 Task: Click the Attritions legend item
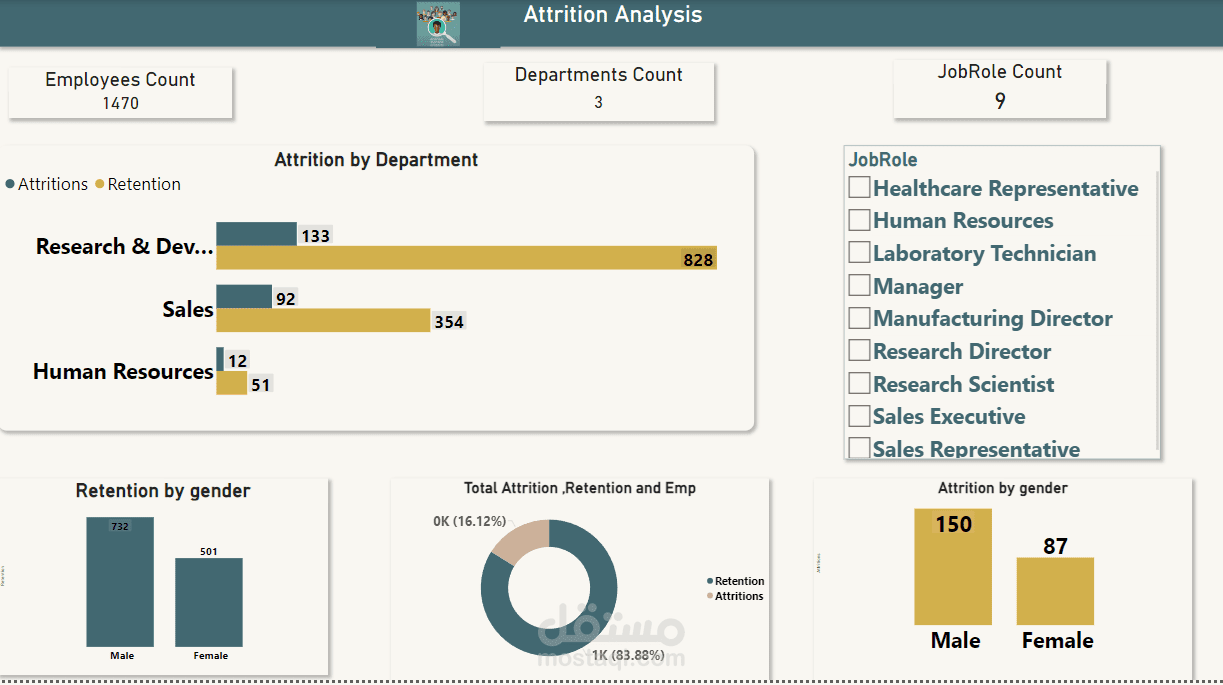[x=45, y=184]
